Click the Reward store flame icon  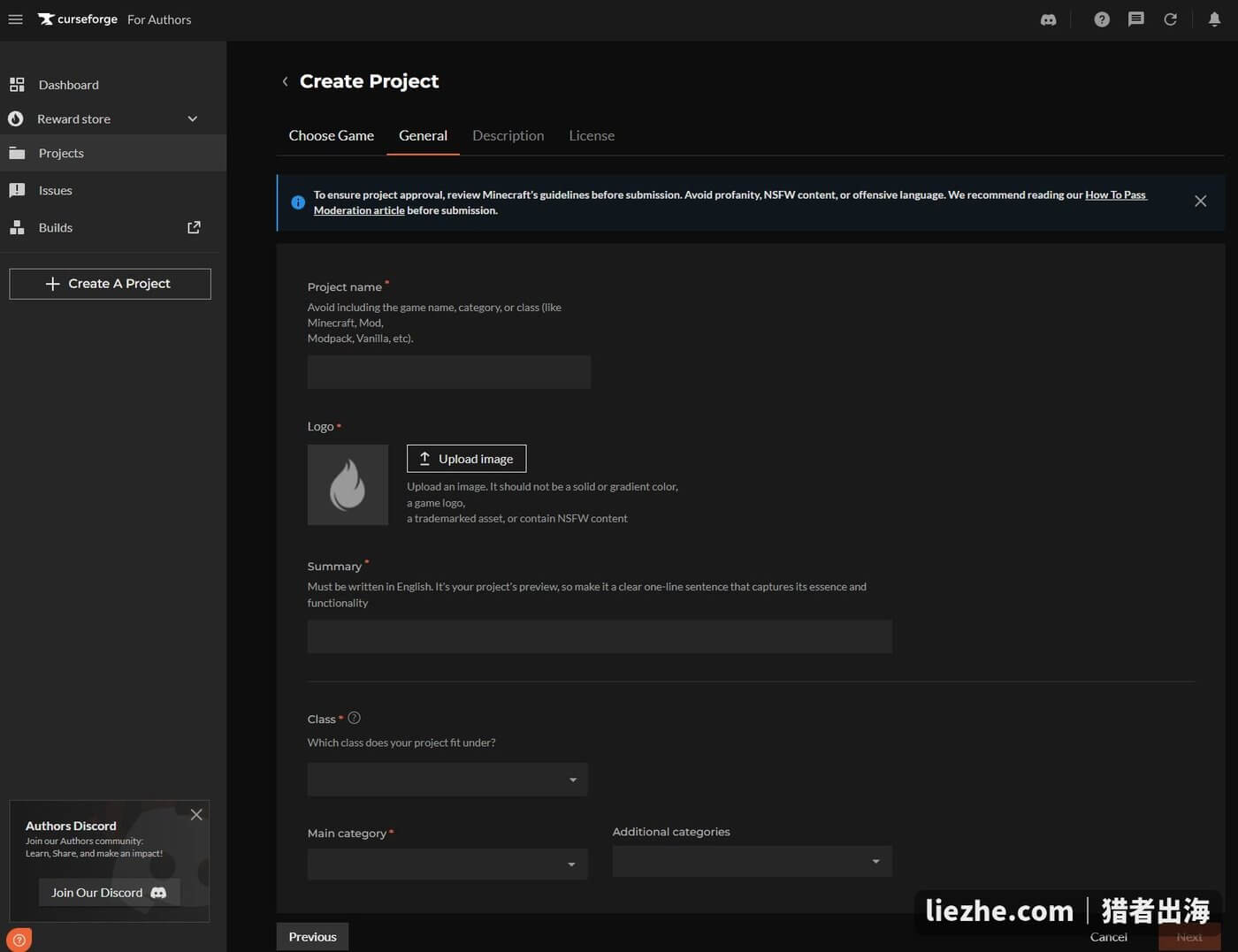[x=16, y=118]
